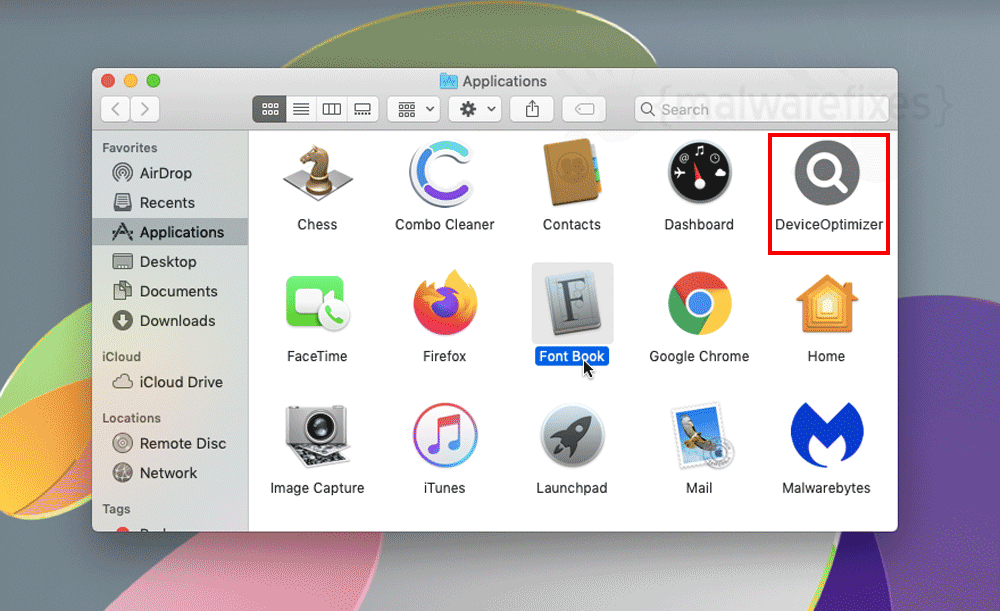The width and height of the screenshot is (1000, 611).
Task: Open the FaceTime app
Action: pos(317,304)
